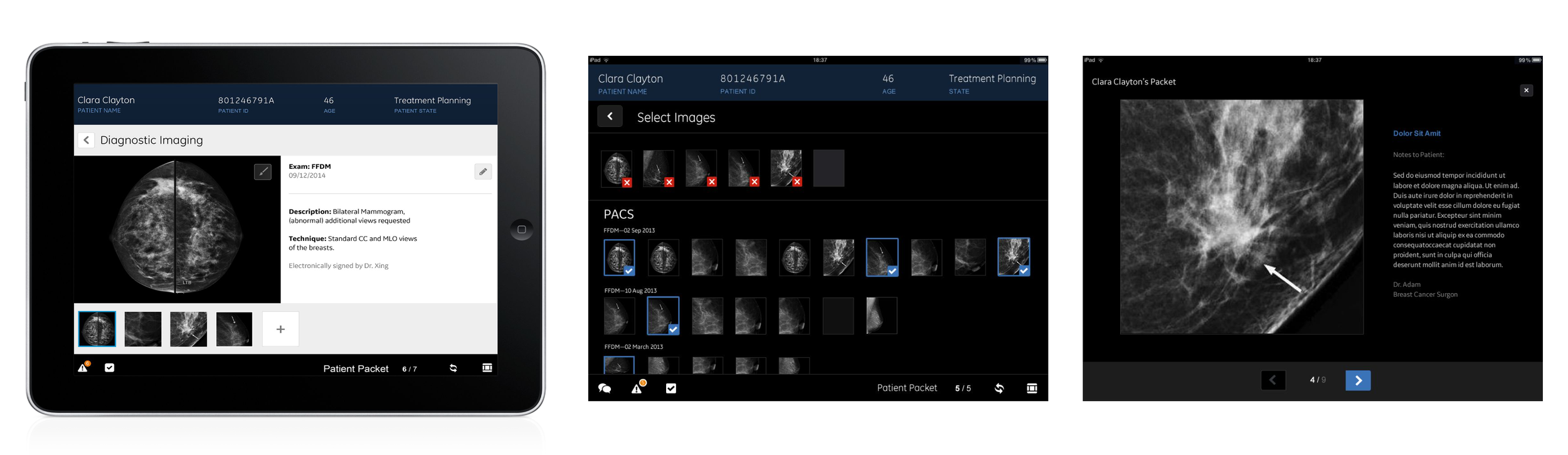Uncheck first image in FFDM 02 Sep 2013
The width and height of the screenshot is (1568, 455).
point(619,257)
